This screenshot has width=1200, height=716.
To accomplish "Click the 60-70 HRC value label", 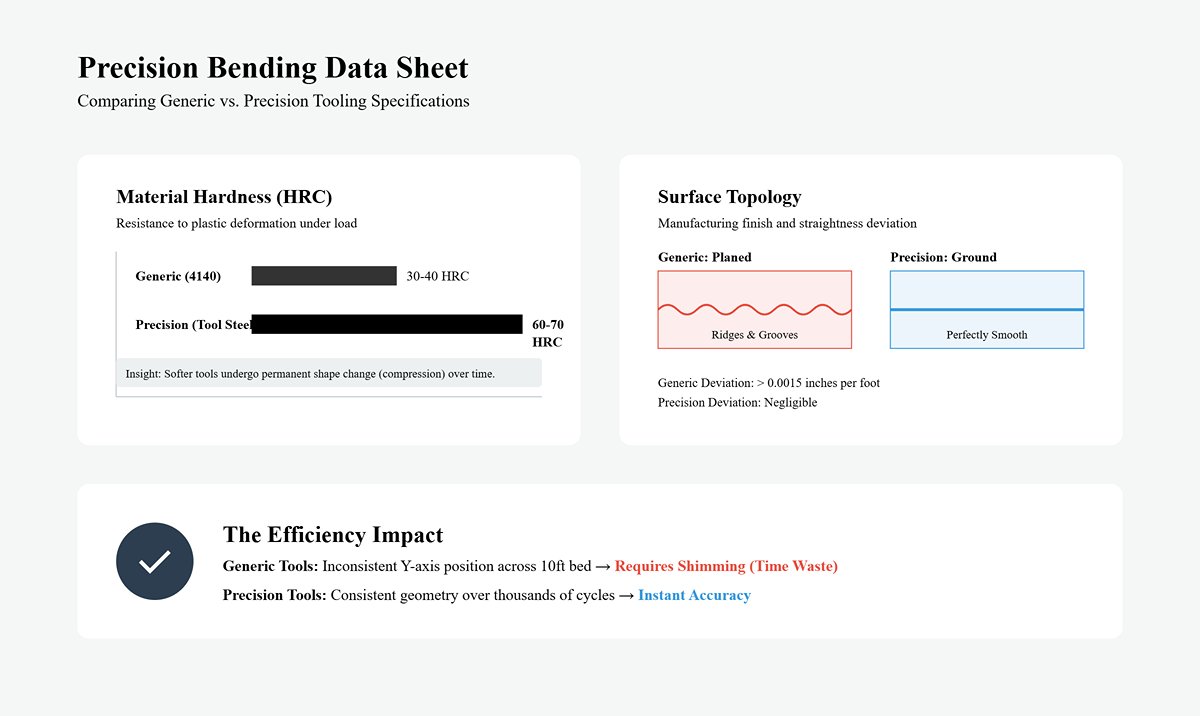I will [548, 333].
